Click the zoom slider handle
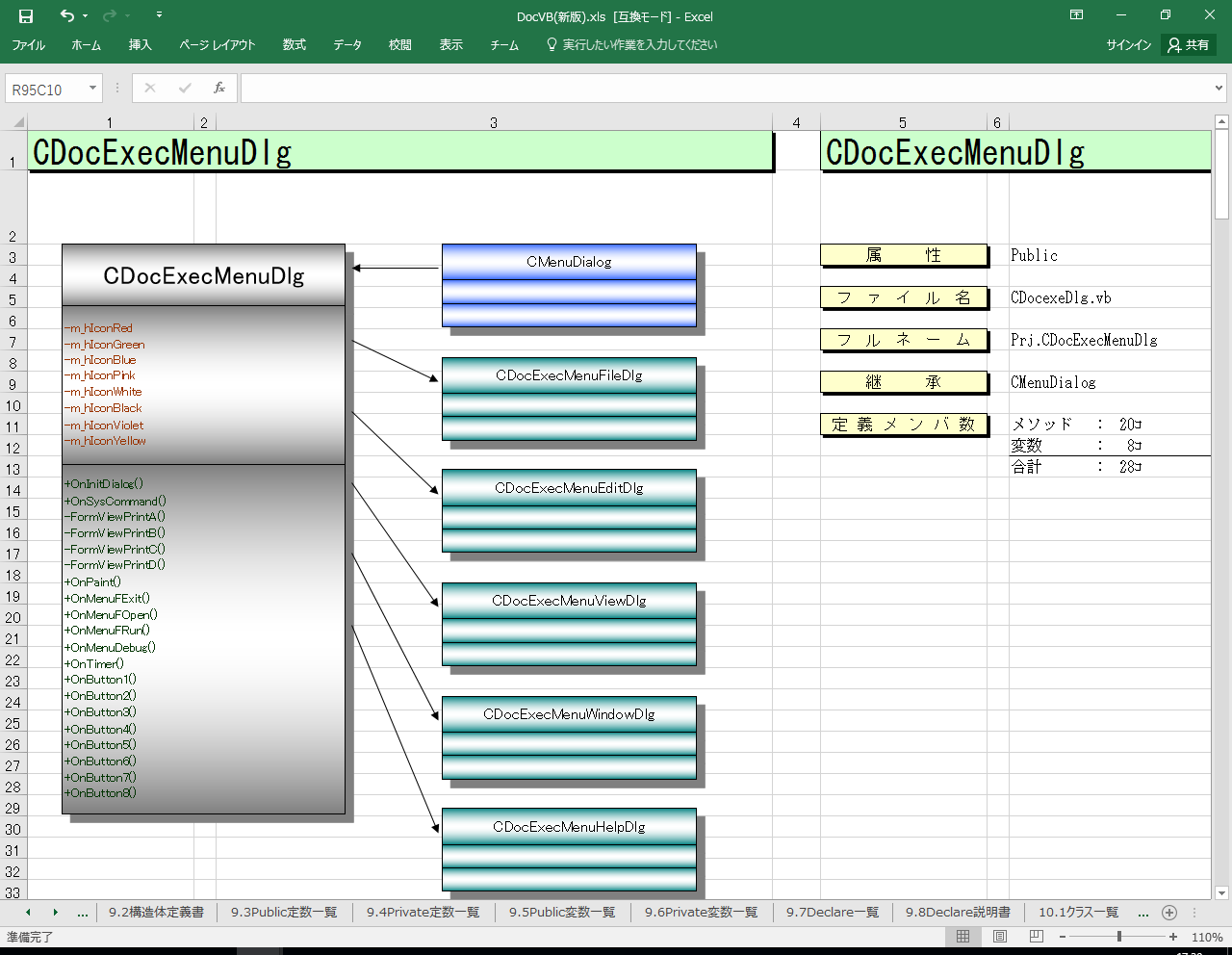1232x955 pixels. coord(1119,937)
